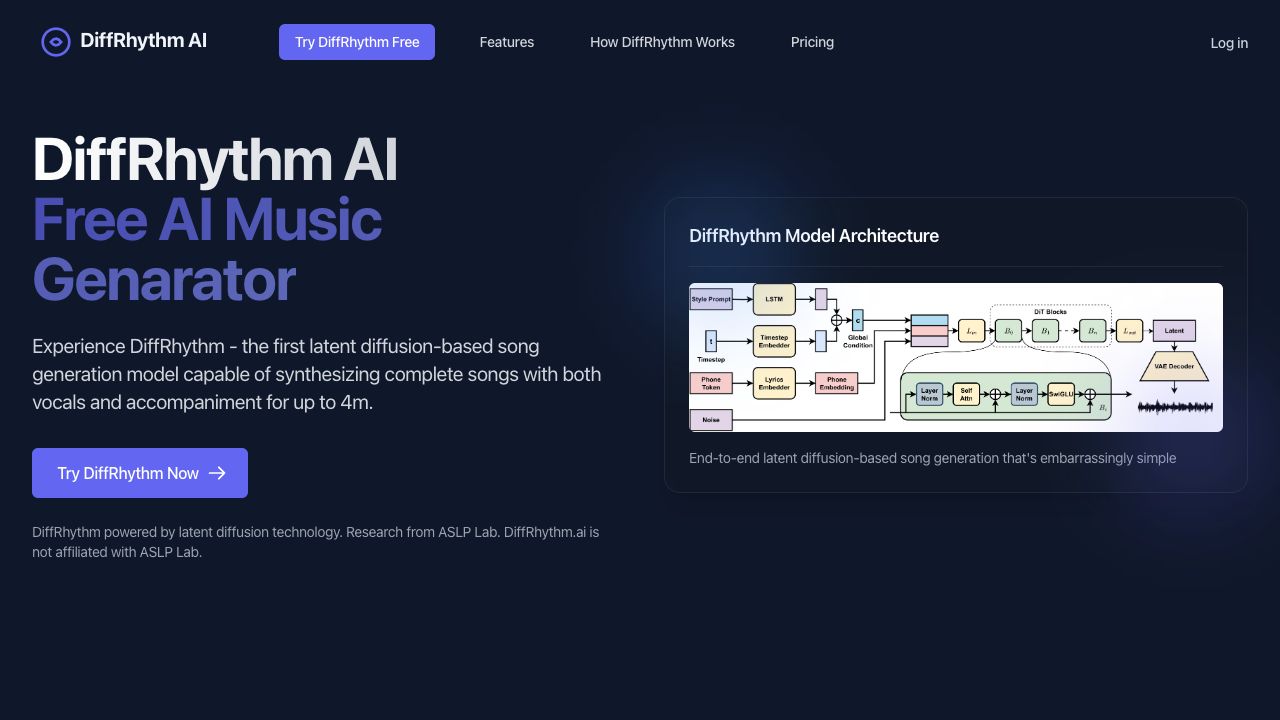Open the Pricing page
Viewport: 1280px width, 720px height.
(x=812, y=42)
